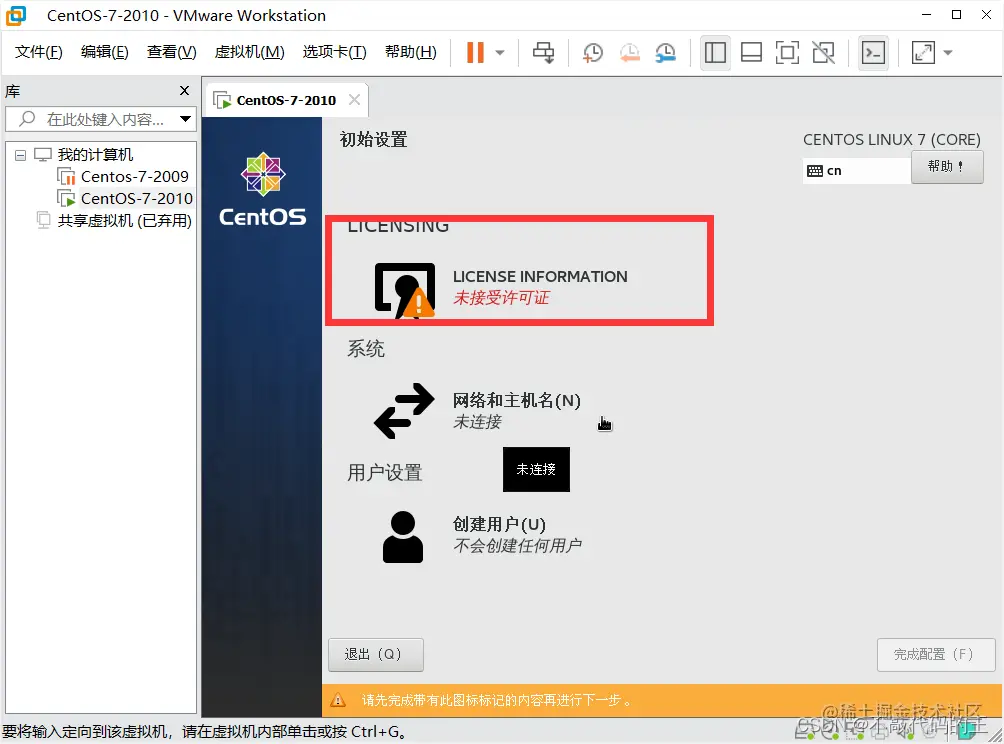Select 共享虚拟机 (已弃用) tree item
The width and height of the screenshot is (1004, 744).
(124, 220)
